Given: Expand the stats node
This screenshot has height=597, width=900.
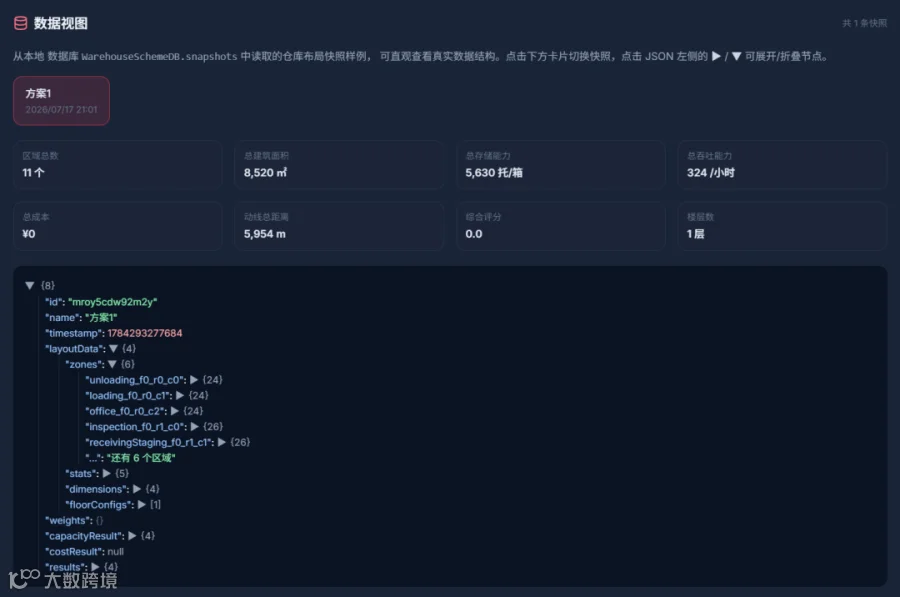Looking at the screenshot, I should click(x=106, y=473).
